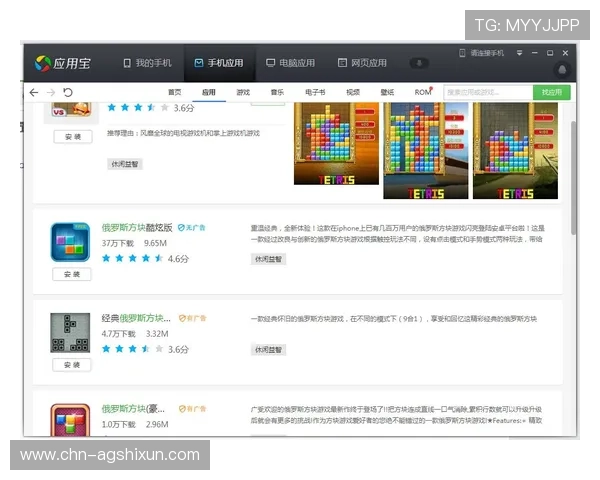This screenshot has height=480, width=600.
Task: Click 休闲益智 tag under first app
Action: coord(124,164)
